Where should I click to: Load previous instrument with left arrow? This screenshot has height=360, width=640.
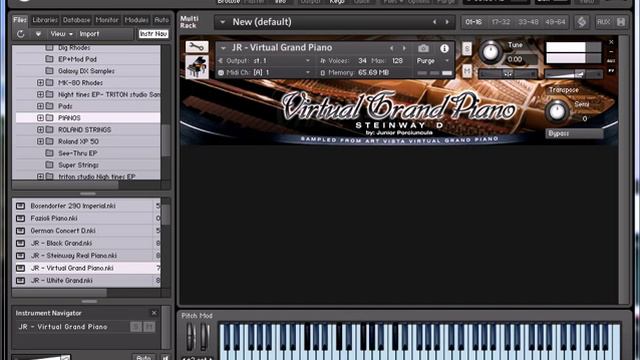(391, 48)
